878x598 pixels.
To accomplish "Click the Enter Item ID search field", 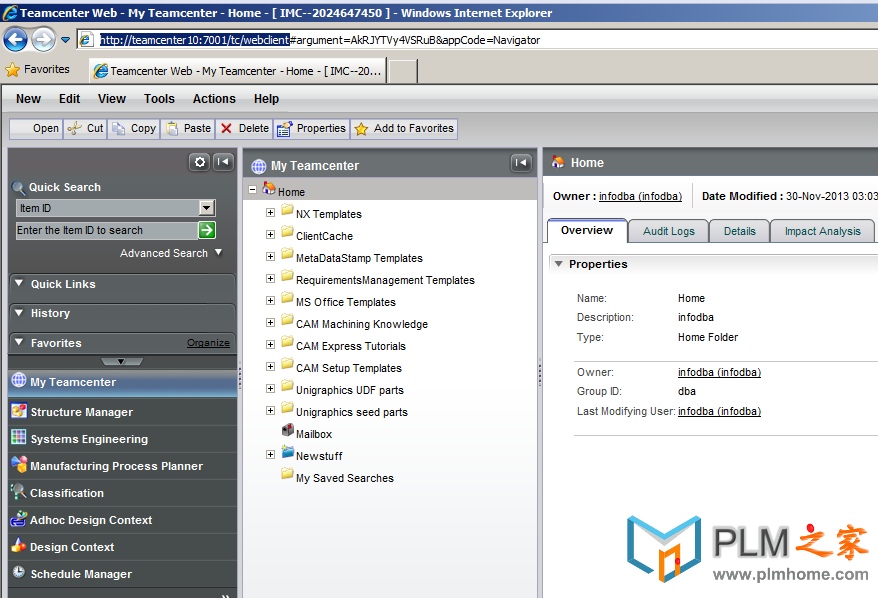I will [106, 230].
